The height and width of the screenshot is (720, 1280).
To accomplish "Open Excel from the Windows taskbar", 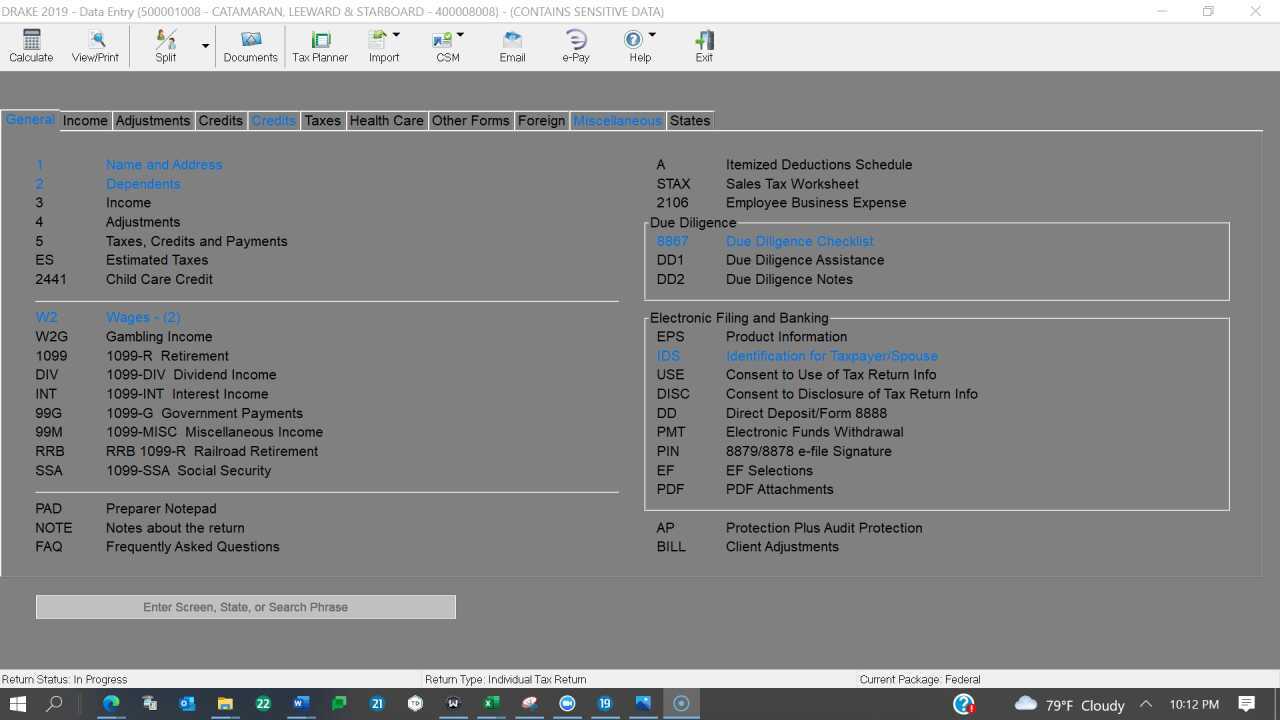I will [491, 704].
